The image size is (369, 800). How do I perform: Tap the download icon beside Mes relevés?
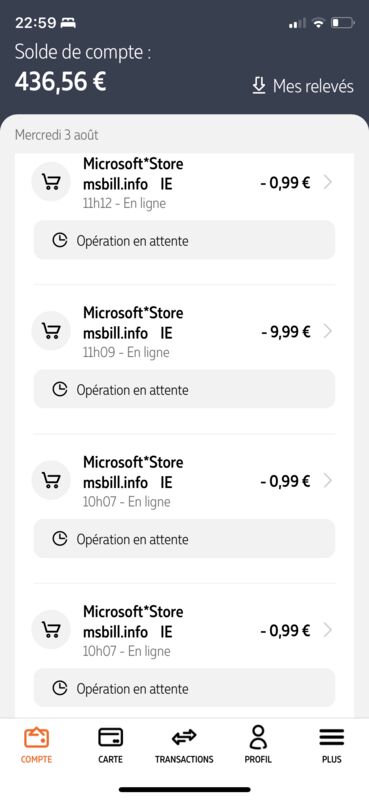(259, 86)
